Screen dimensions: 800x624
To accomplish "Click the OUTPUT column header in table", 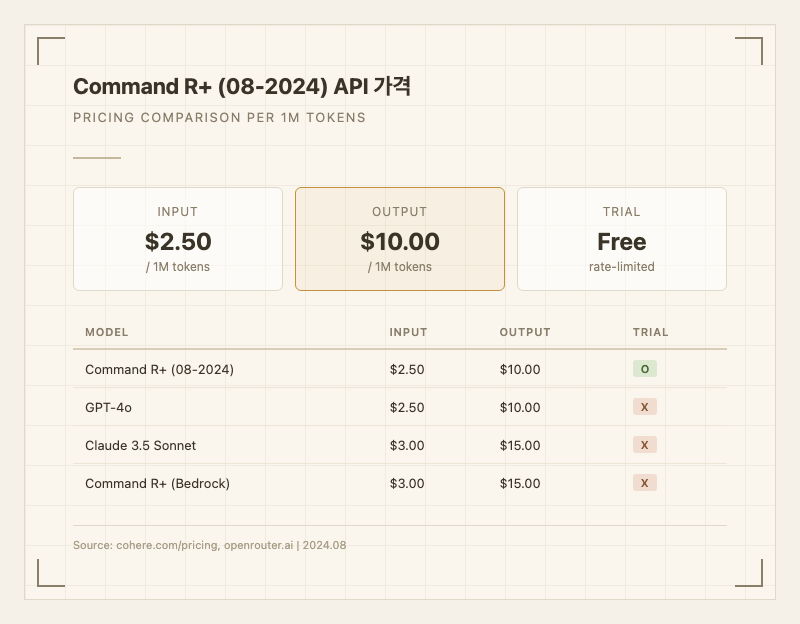I will coord(525,332).
